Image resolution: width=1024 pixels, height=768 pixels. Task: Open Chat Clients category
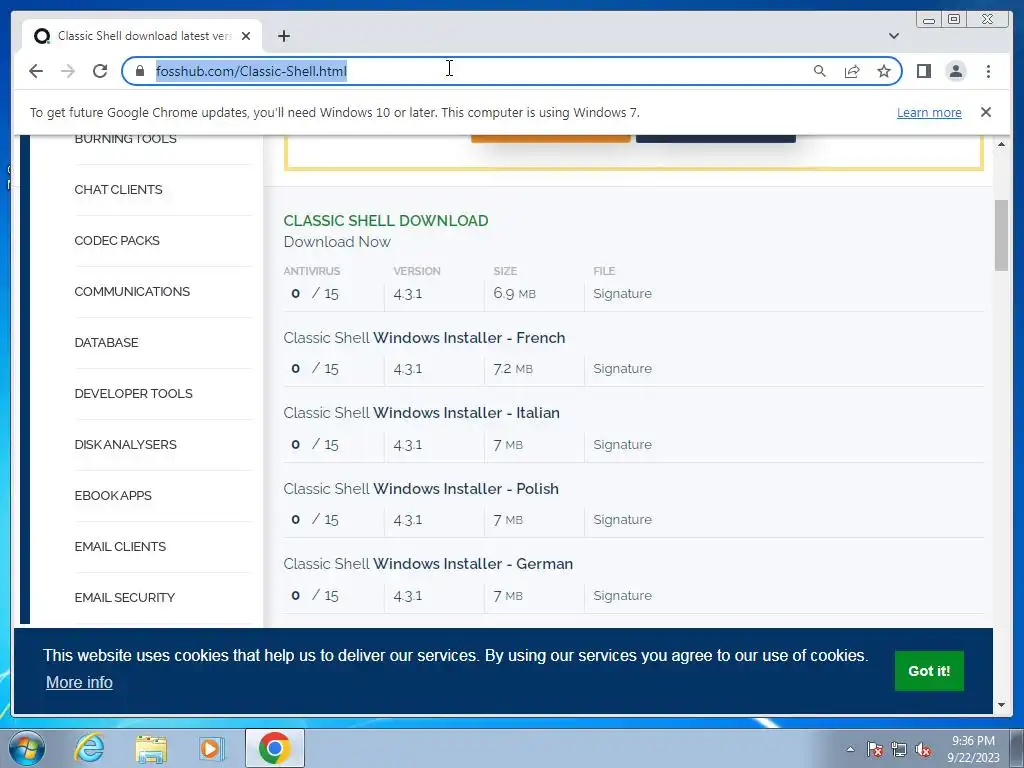click(x=118, y=189)
